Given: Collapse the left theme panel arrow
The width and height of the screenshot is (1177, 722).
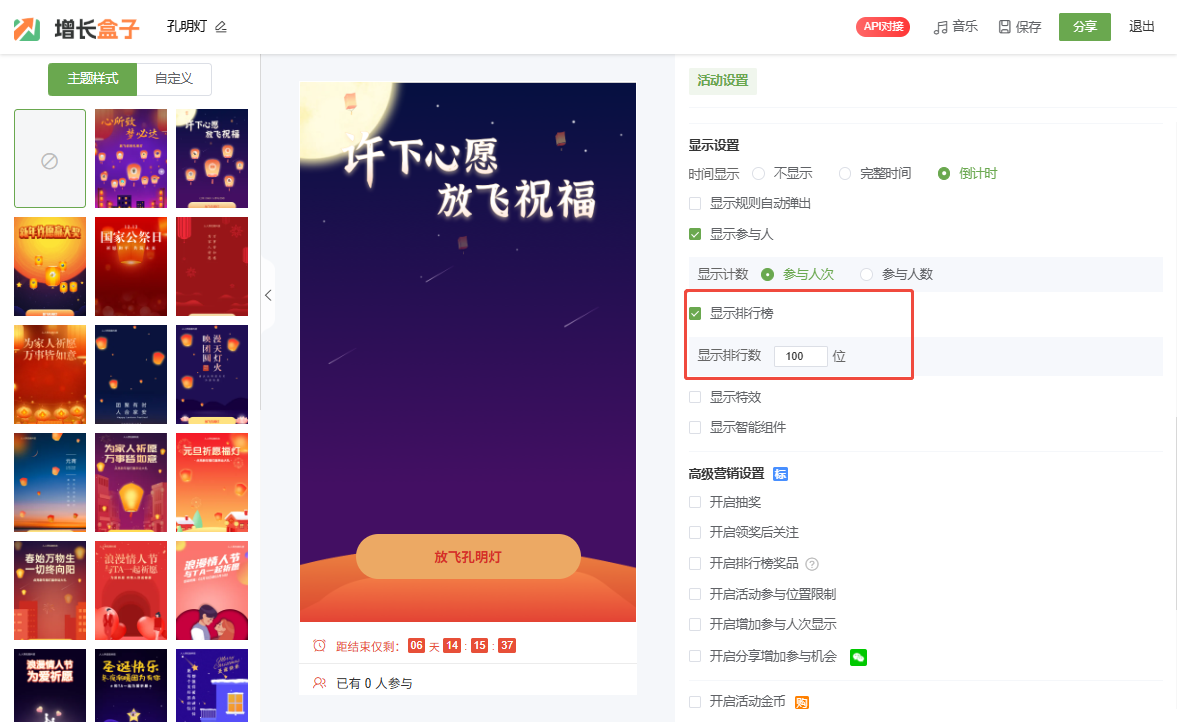Looking at the screenshot, I should point(268,295).
